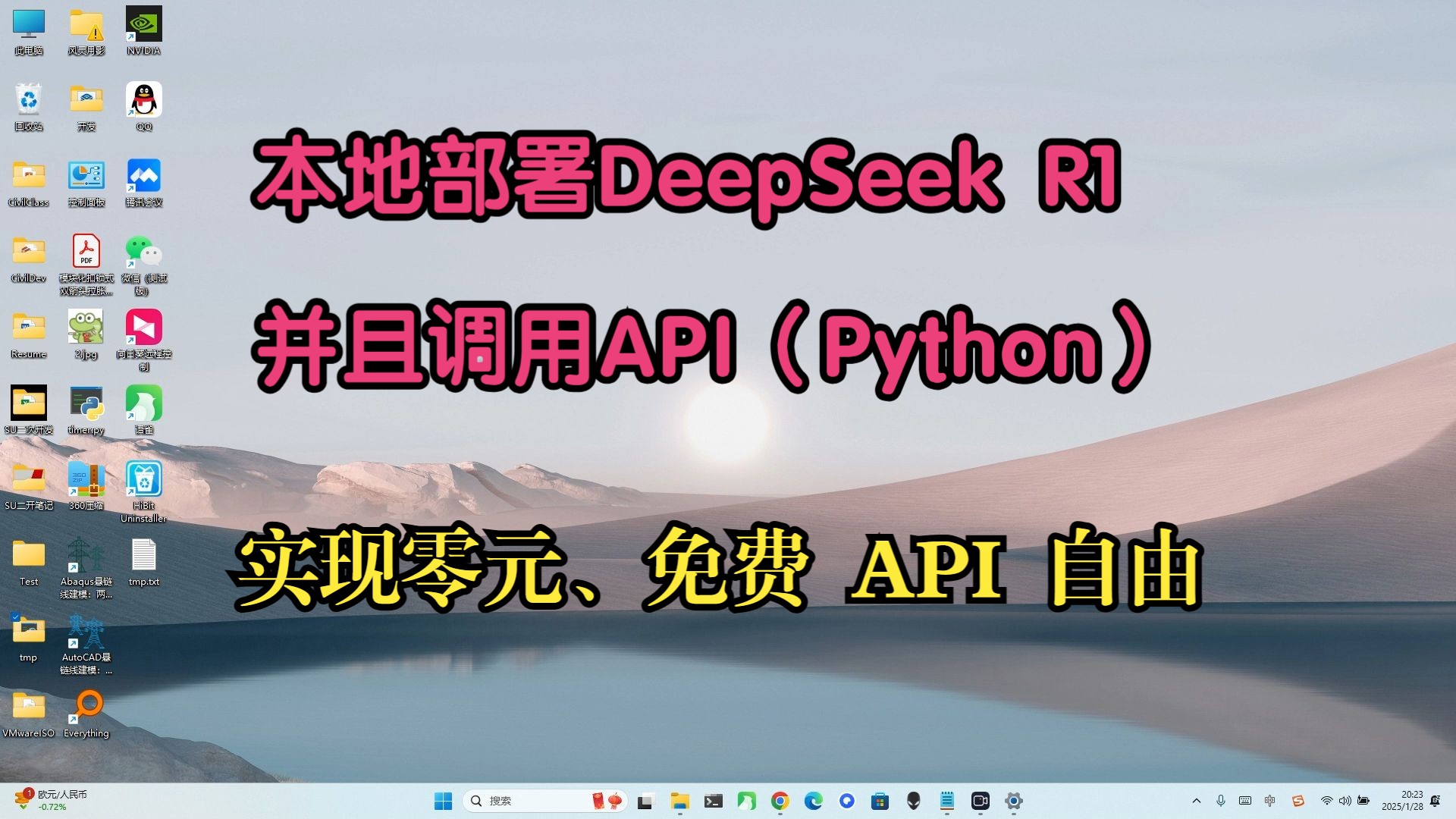Open the 回收站 recycle bin
Image resolution: width=1456 pixels, height=819 pixels.
tap(28, 107)
